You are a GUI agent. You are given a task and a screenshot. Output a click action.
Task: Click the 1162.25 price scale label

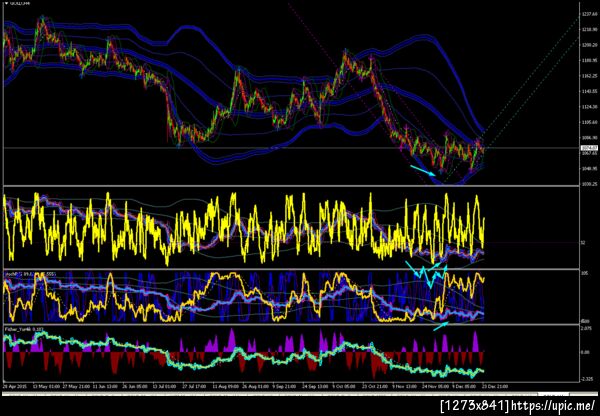tap(589, 76)
